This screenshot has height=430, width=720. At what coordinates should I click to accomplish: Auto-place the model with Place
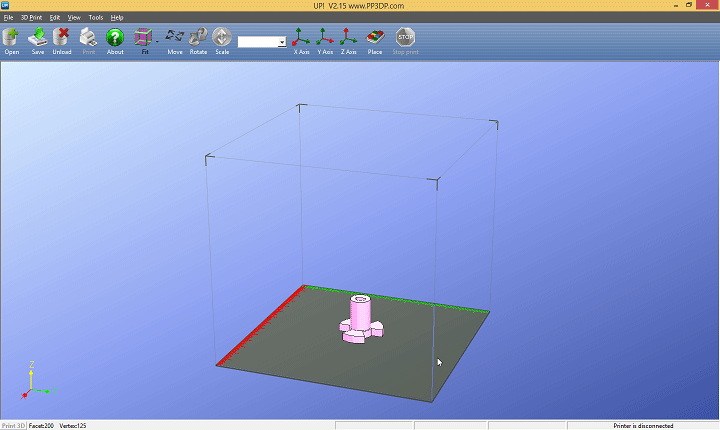tap(375, 39)
